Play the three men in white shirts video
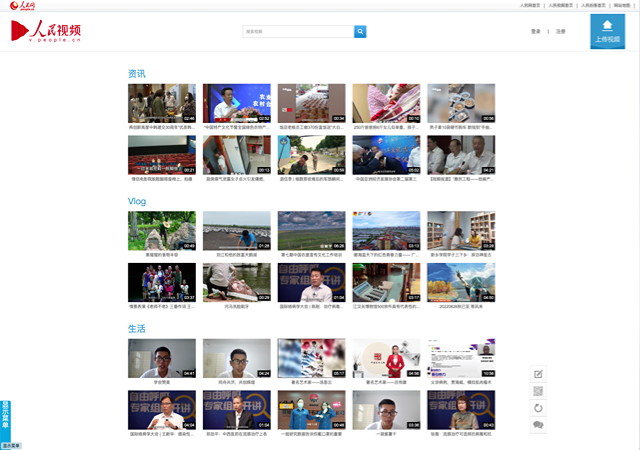 461,155
